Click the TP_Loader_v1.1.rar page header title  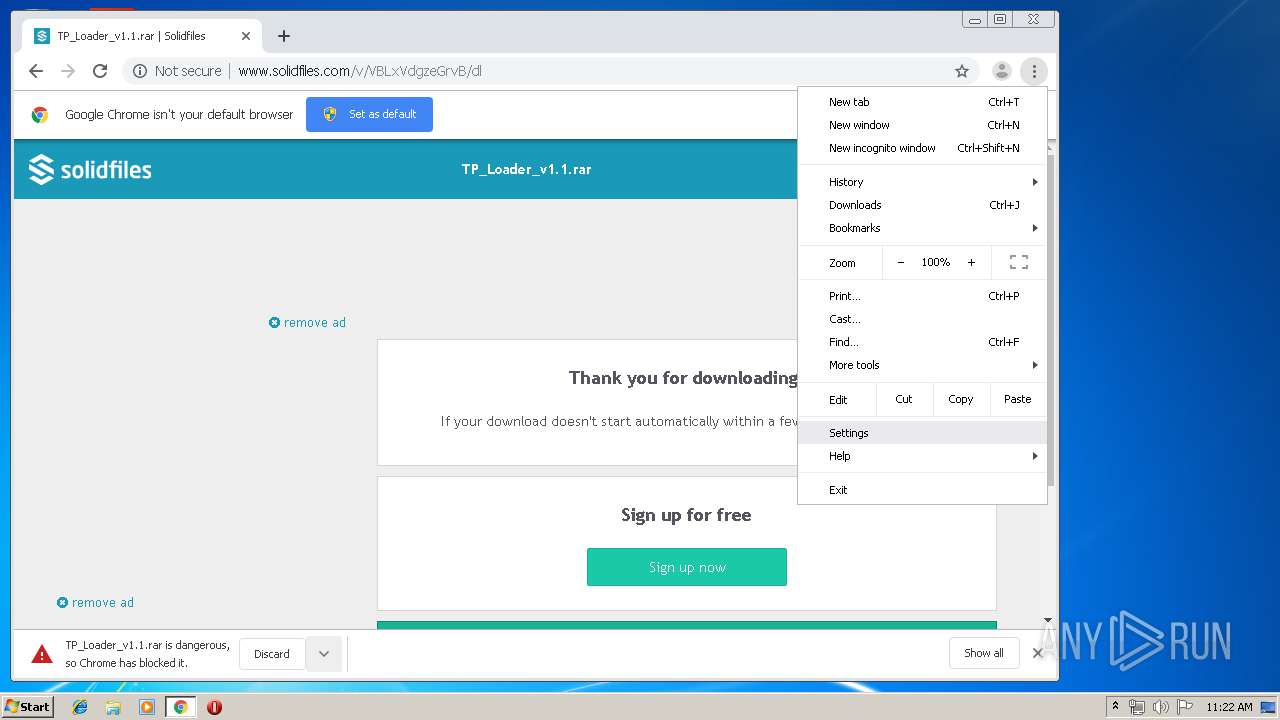tap(526, 169)
